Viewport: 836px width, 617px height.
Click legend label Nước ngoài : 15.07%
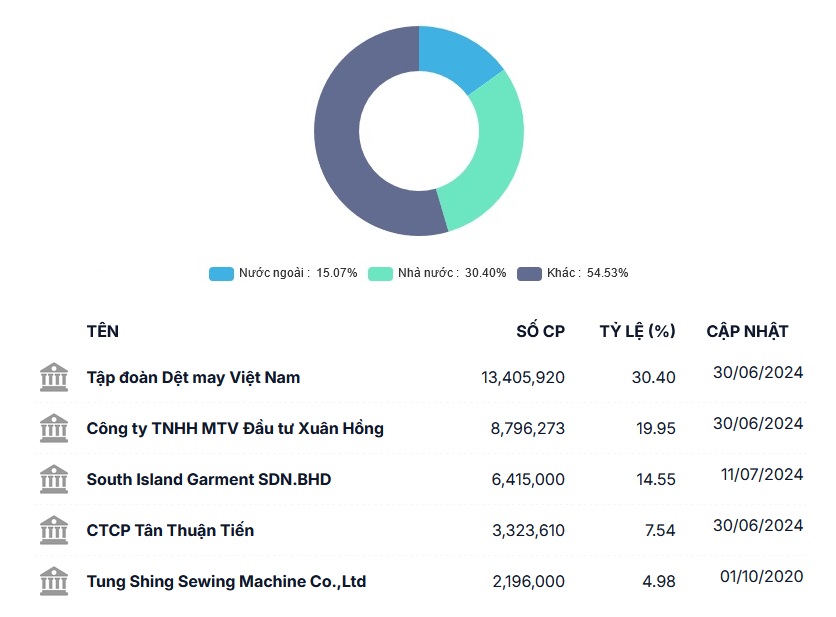pyautogui.click(x=298, y=273)
